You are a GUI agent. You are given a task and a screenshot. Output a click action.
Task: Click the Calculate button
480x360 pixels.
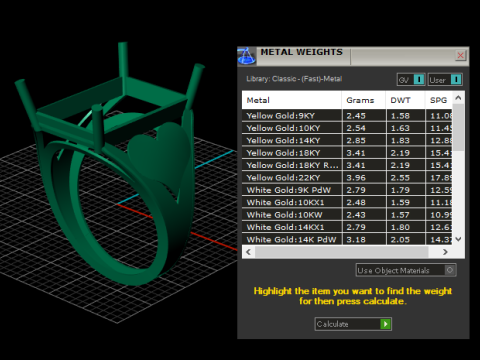coord(353,324)
